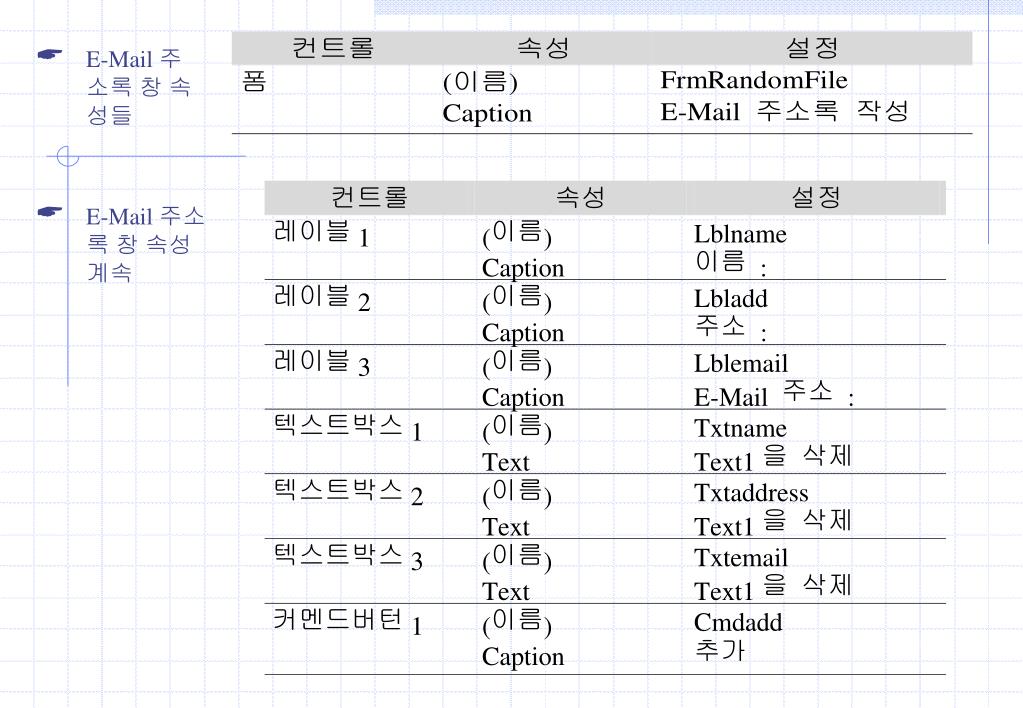Select the 'FrmRandomFile' setting value
Screen dimensions: 1023x708
(x=754, y=80)
